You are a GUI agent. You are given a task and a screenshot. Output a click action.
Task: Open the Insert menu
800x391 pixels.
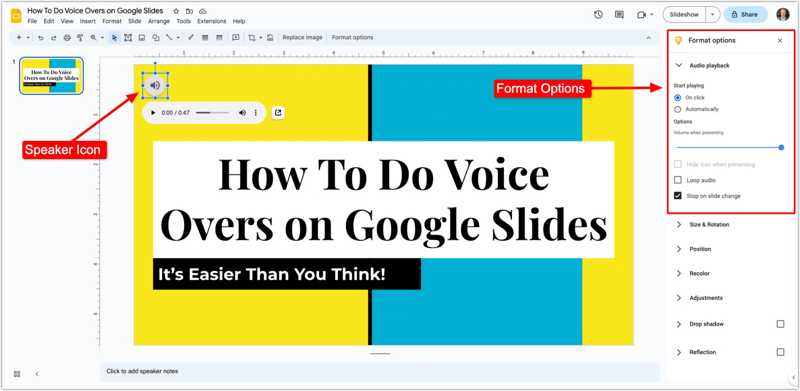click(88, 21)
